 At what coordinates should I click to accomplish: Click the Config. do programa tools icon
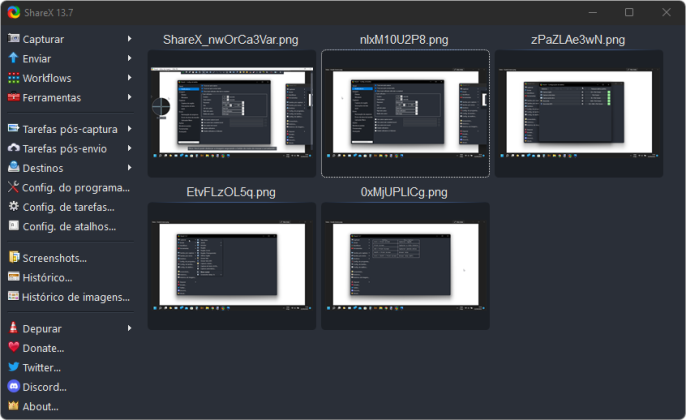[x=14, y=187]
